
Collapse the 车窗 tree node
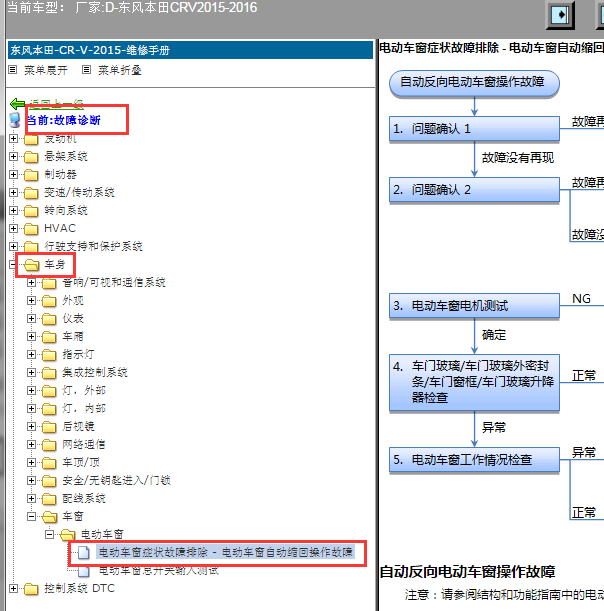31,516
